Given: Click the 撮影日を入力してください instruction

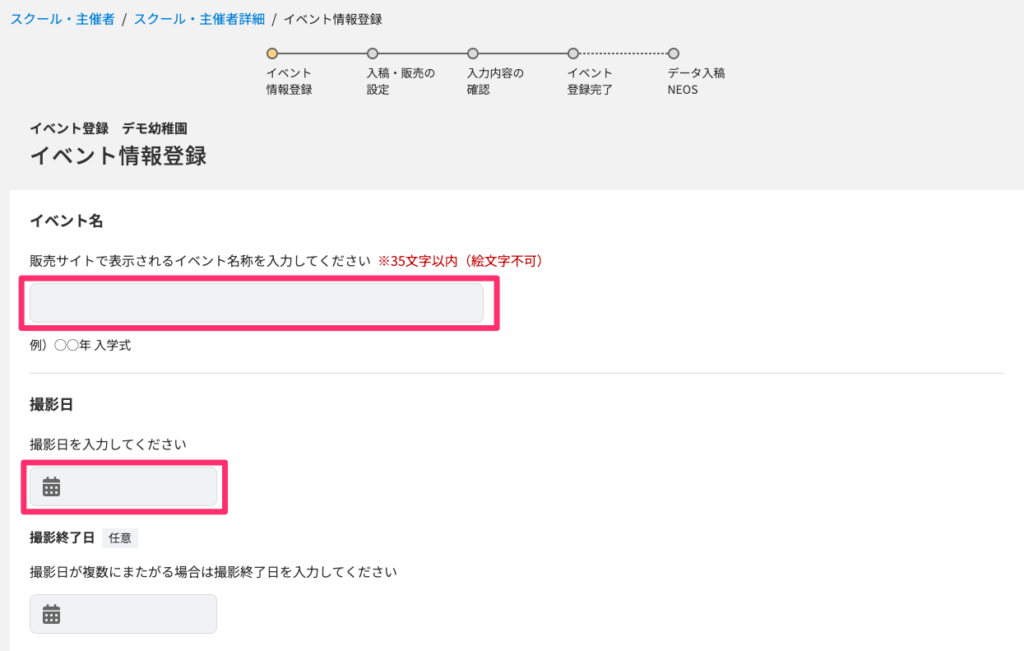Looking at the screenshot, I should [x=108, y=445].
